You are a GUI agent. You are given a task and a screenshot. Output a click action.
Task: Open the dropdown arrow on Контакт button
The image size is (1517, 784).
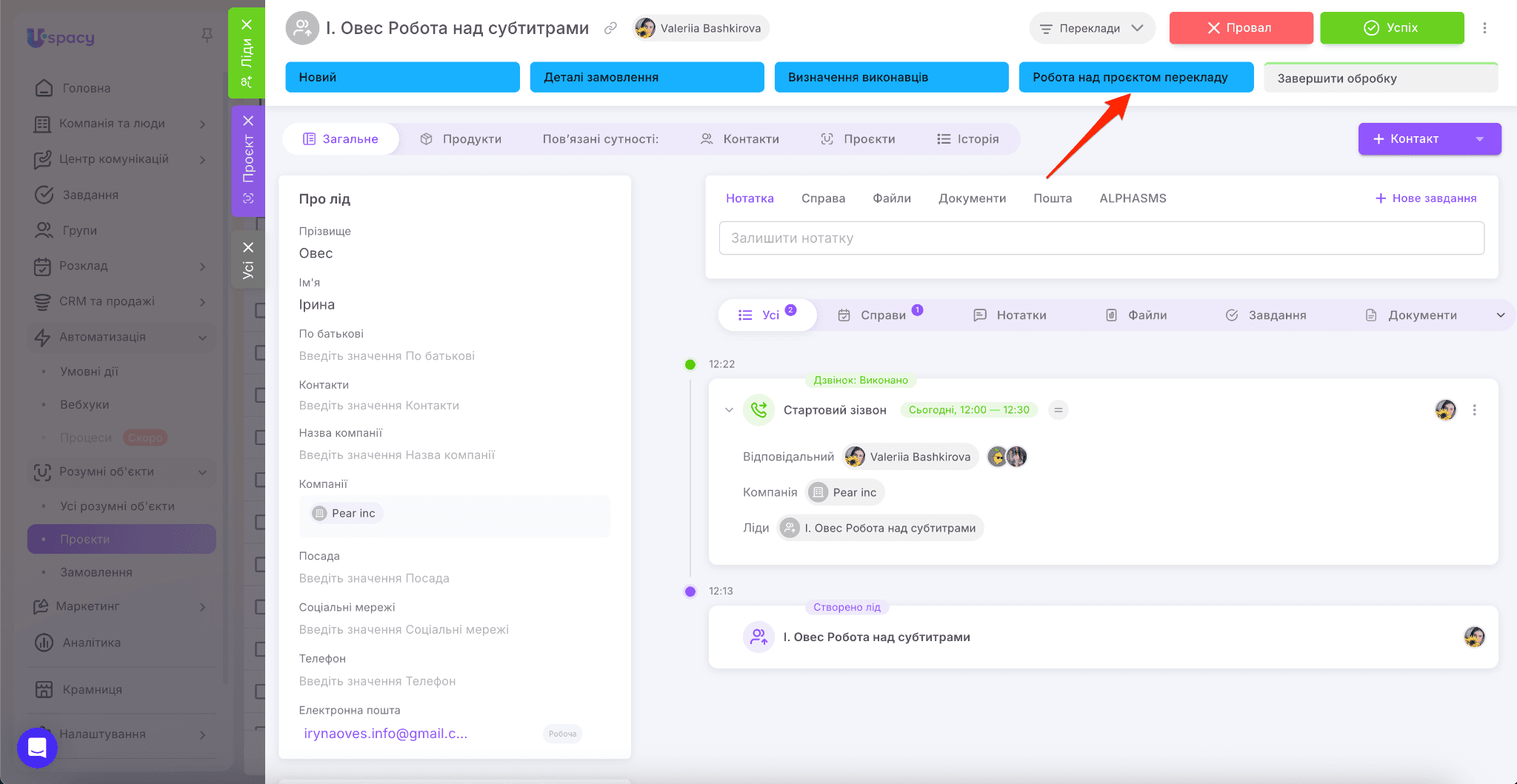click(x=1479, y=139)
